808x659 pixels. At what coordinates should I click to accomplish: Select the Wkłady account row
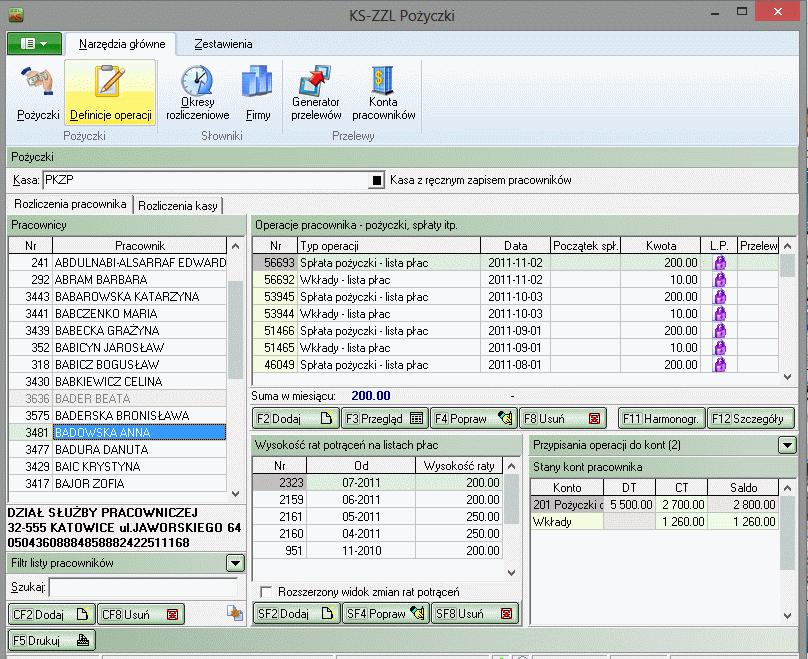pos(654,521)
